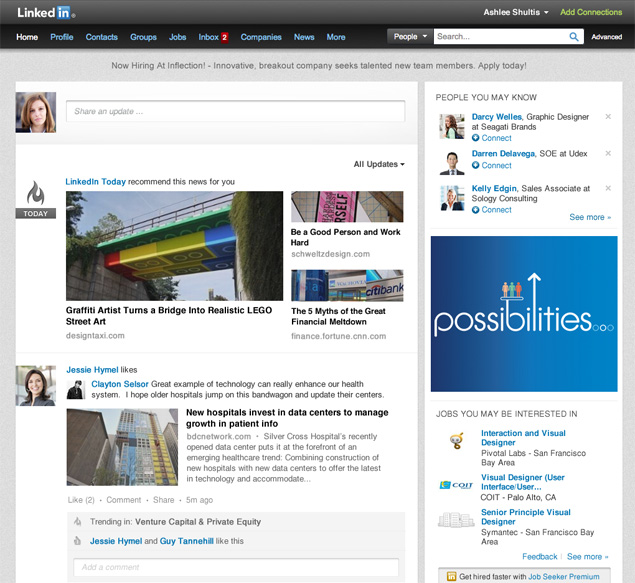
Task: Click Comment under the hospital post
Action: tap(124, 500)
